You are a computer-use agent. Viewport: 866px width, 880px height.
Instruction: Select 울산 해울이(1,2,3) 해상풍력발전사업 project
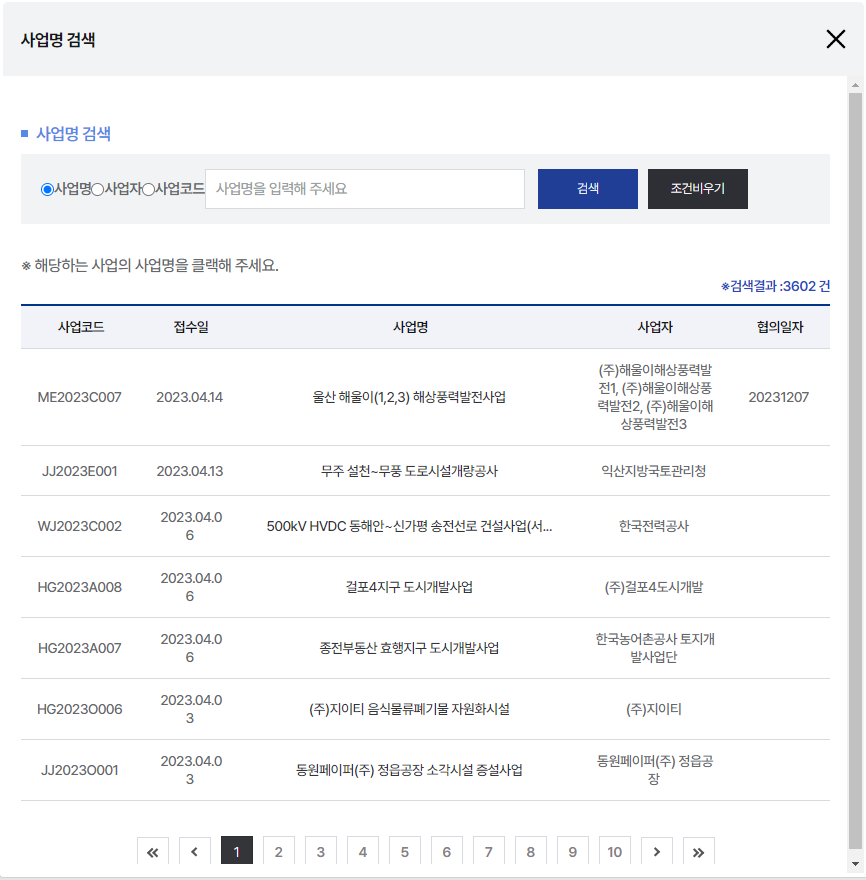coord(409,397)
